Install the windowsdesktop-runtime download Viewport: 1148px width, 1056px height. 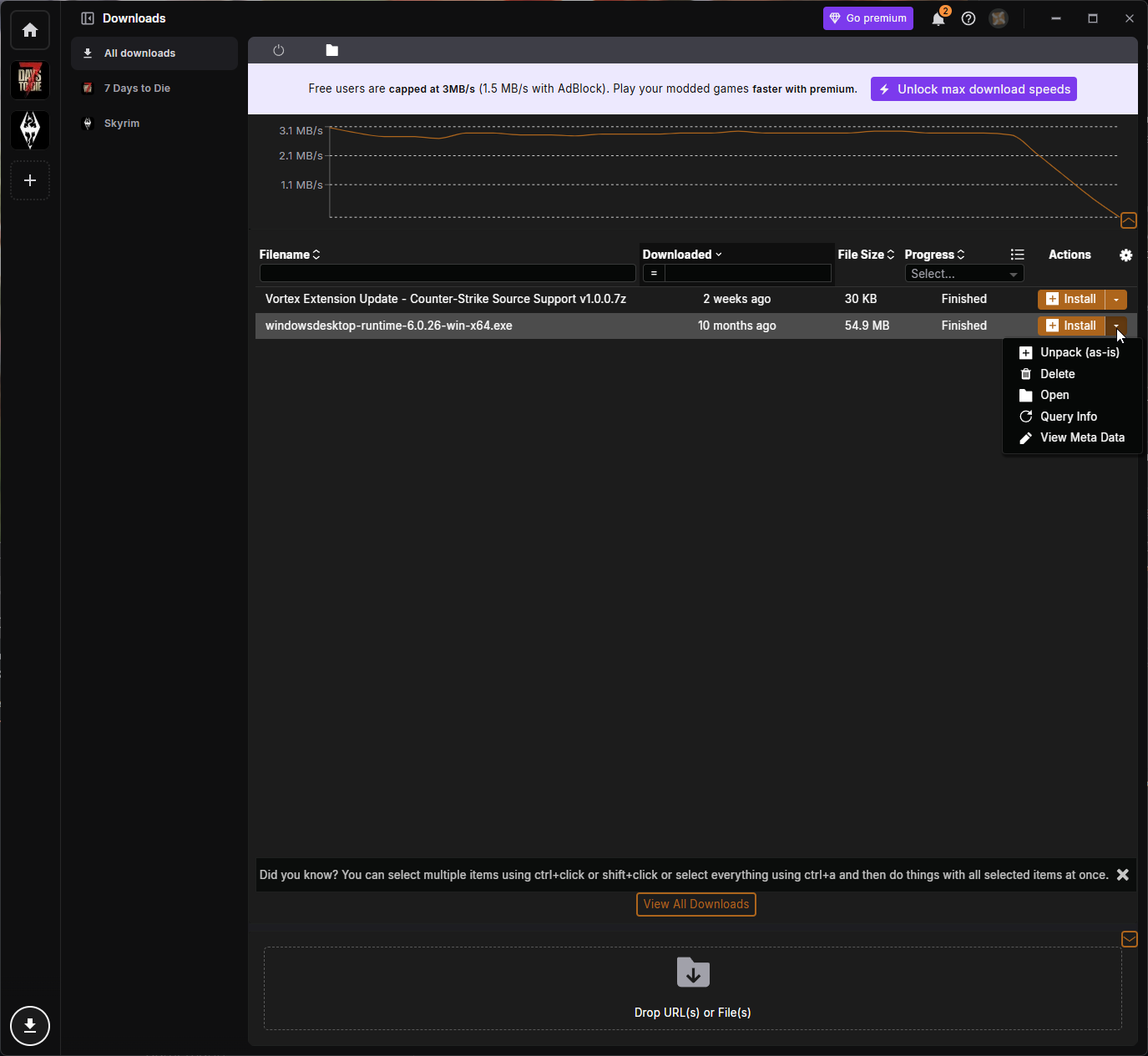[x=1071, y=326]
